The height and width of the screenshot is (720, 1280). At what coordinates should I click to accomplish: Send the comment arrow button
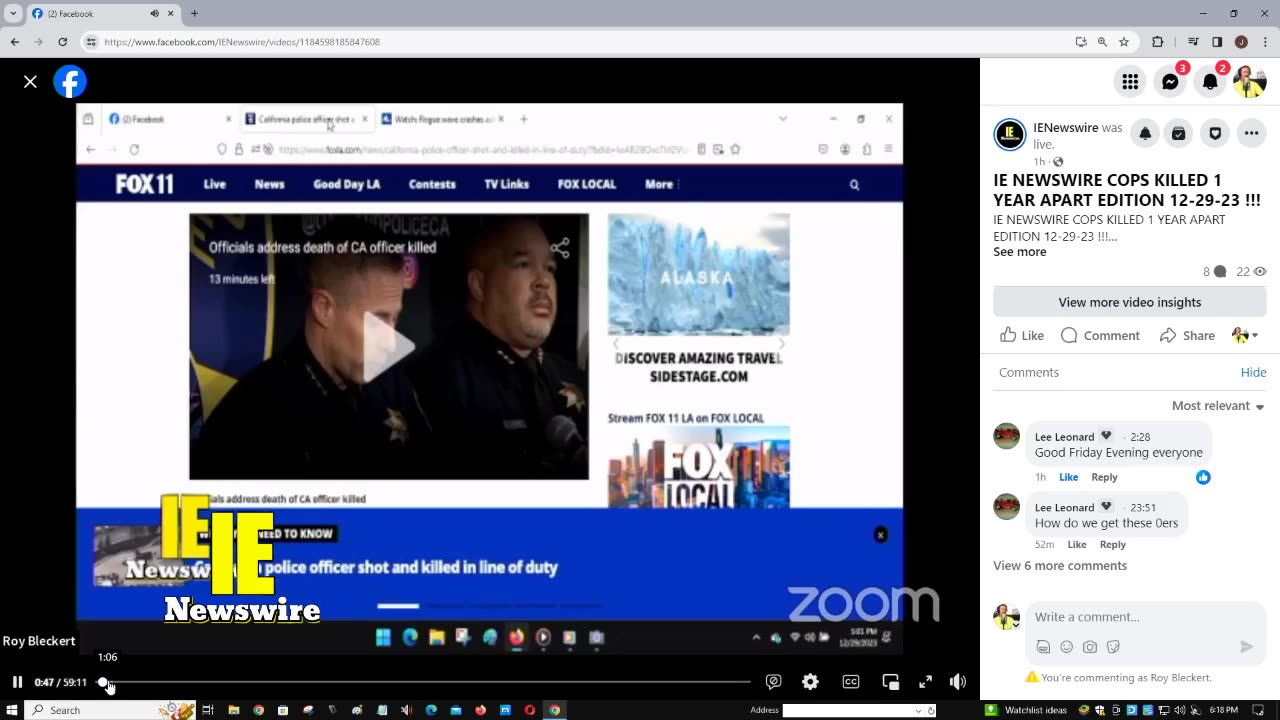click(x=1246, y=647)
